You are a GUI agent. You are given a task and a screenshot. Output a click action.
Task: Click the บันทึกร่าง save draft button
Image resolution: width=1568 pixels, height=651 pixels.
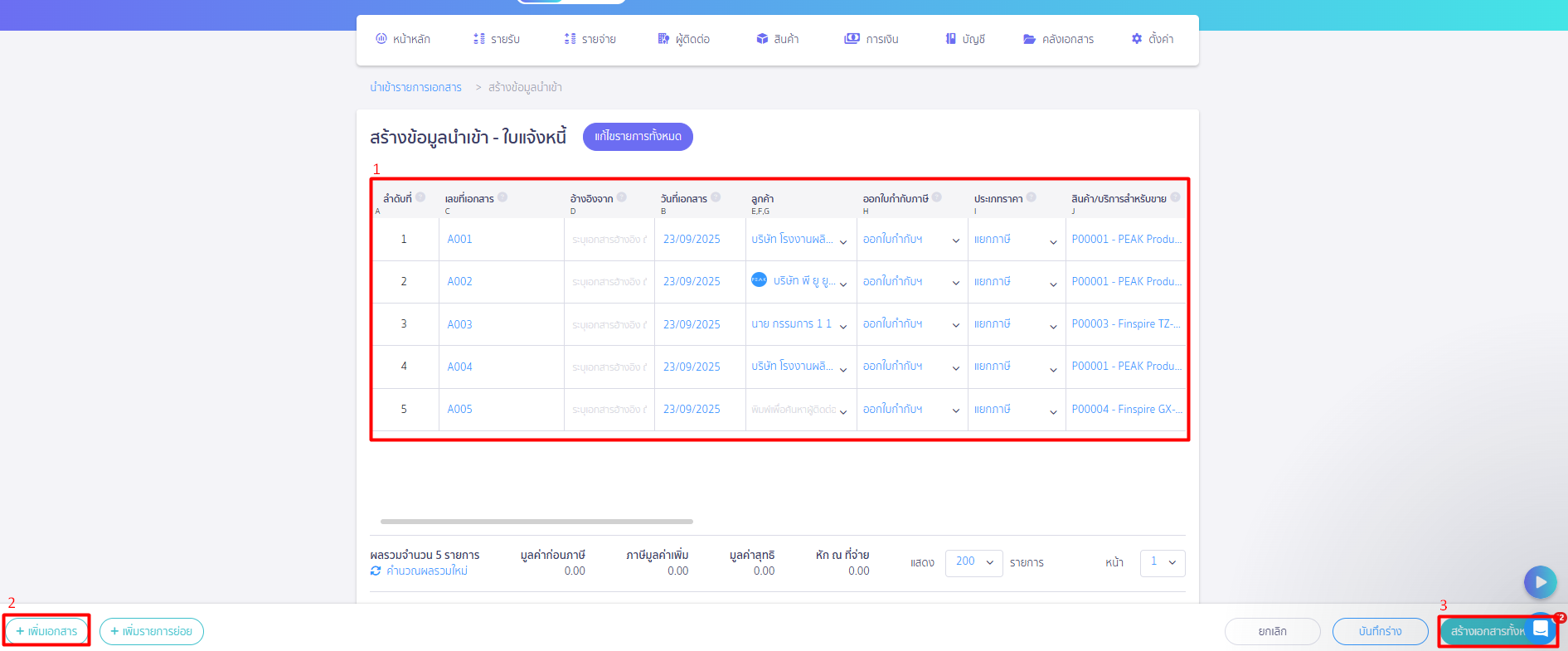point(1380,631)
